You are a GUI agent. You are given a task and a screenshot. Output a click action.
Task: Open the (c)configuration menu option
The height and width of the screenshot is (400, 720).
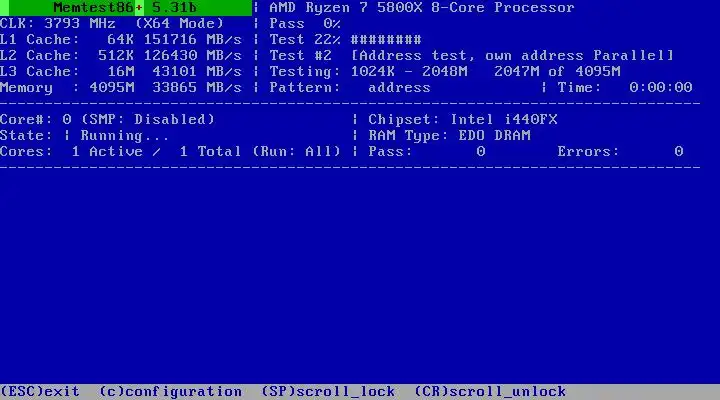click(x=170, y=392)
